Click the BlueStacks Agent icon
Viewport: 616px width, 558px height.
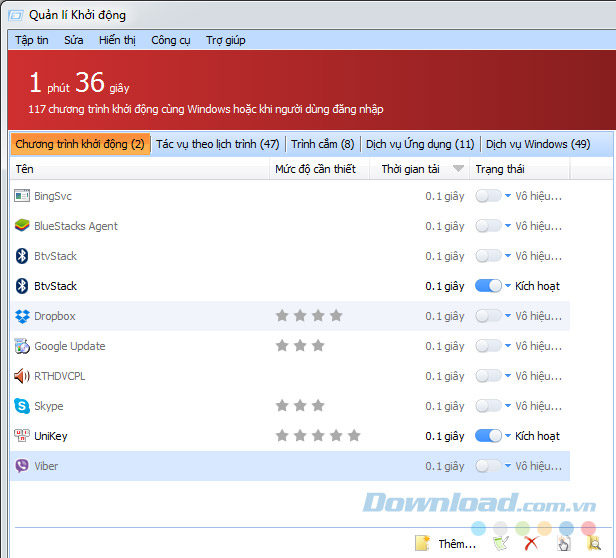coord(22,226)
